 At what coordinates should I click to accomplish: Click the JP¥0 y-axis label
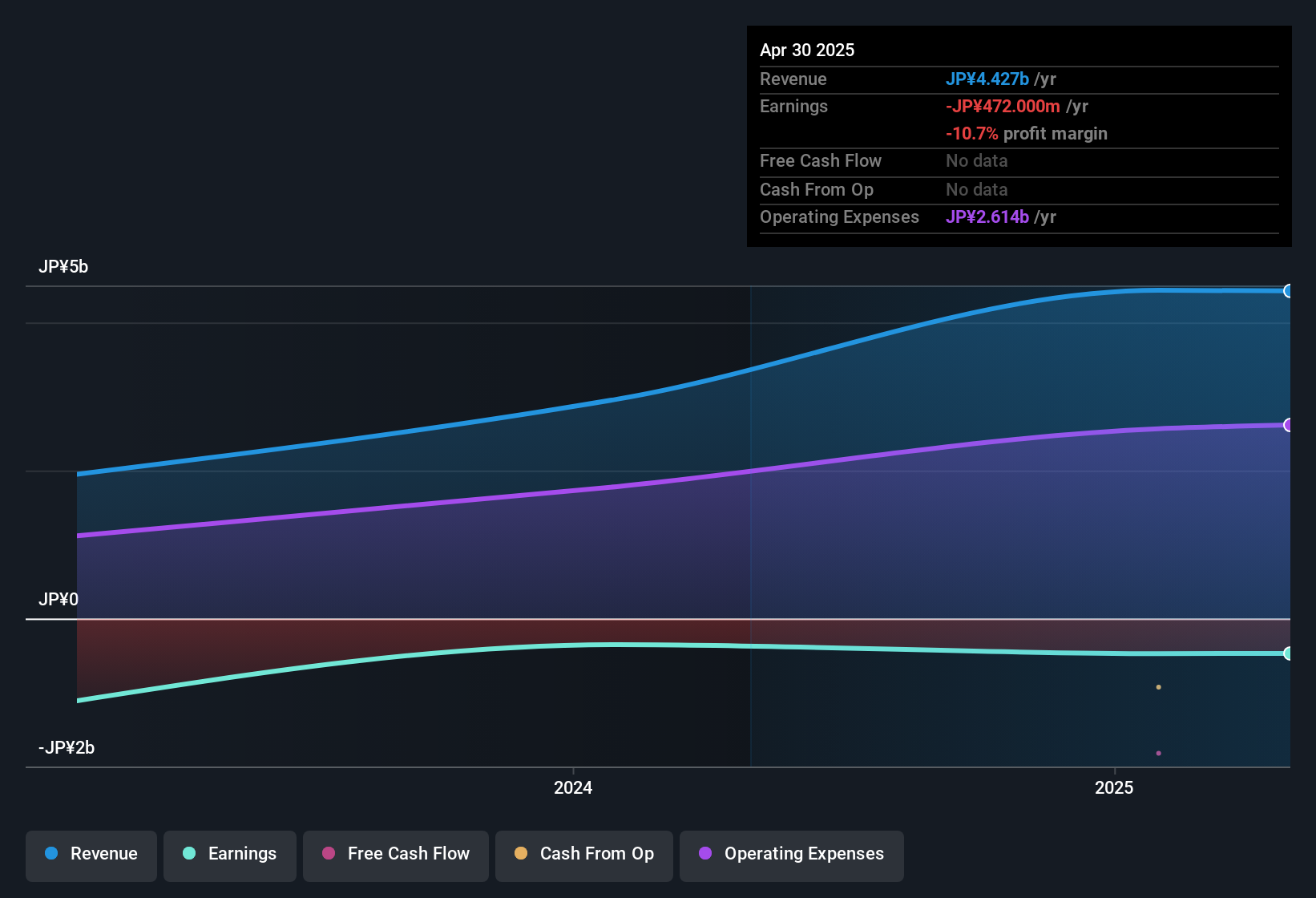59,600
